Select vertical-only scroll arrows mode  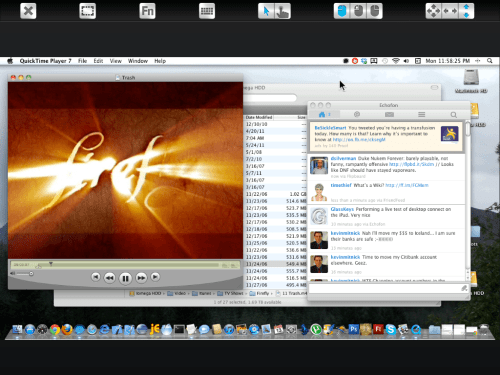(466, 11)
